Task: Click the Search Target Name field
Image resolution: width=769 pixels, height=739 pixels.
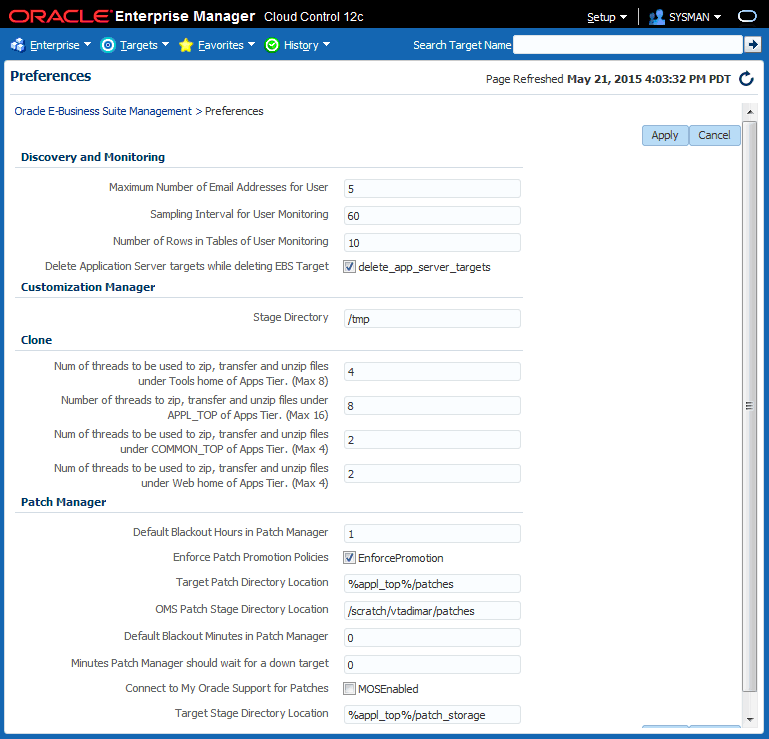Action: 628,45
